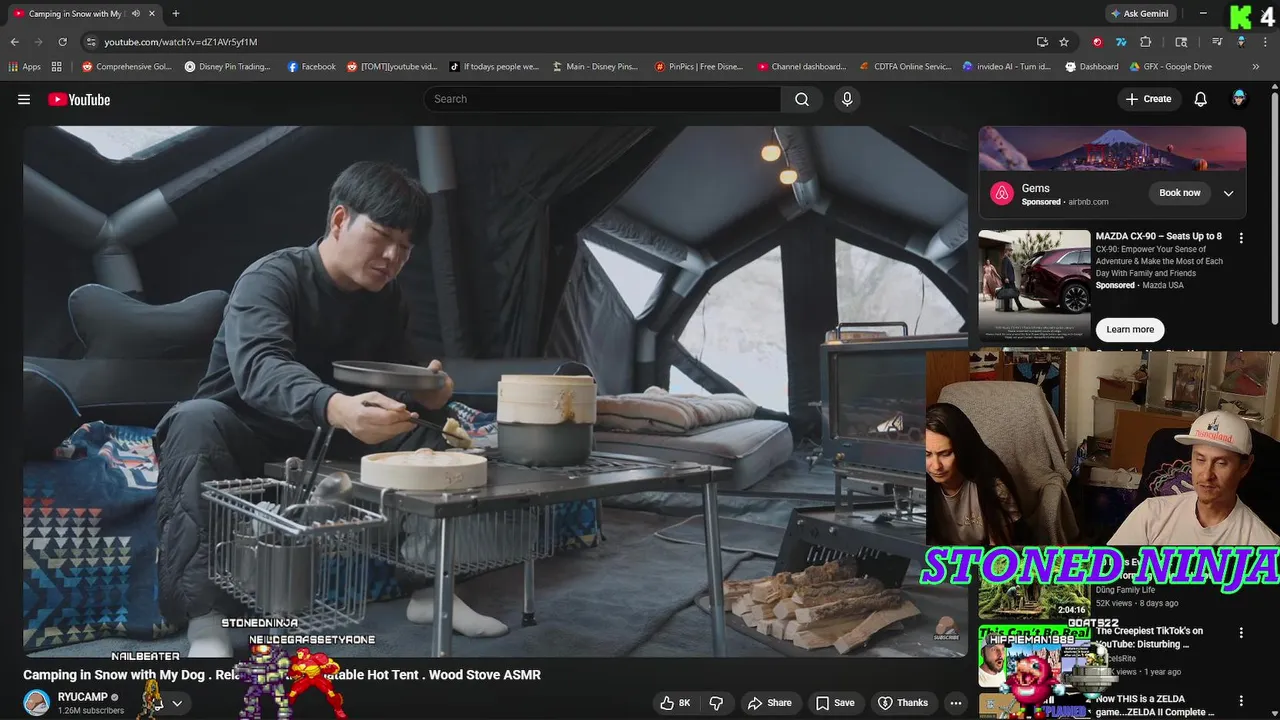This screenshot has width=1280, height=720.
Task: Open the blue 7TV extension icon
Action: point(1121,42)
